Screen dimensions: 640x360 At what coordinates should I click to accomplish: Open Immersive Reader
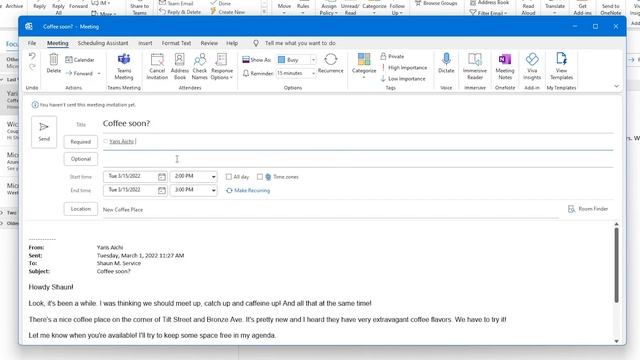pyautogui.click(x=475, y=67)
